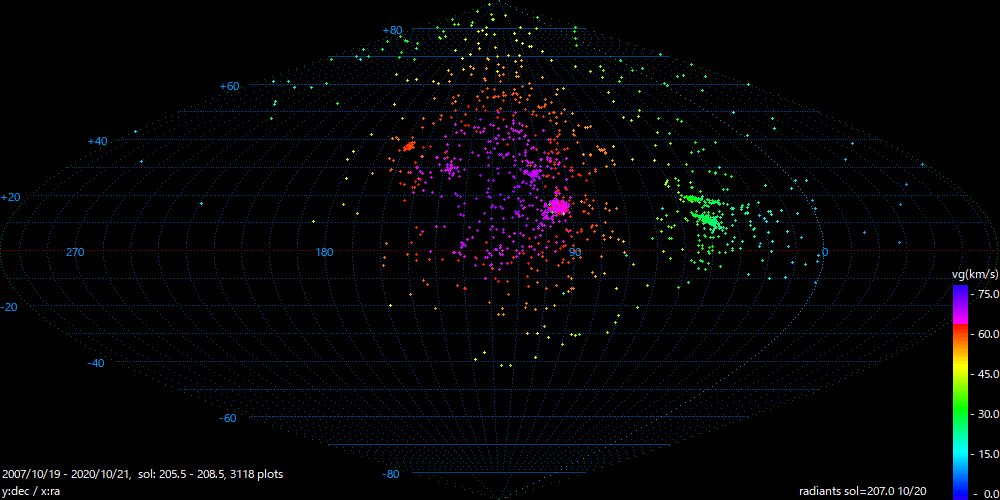Image resolution: width=1000 pixels, height=500 pixels.
Task: Click the -40 declination label
Action: pyautogui.click(x=96, y=363)
